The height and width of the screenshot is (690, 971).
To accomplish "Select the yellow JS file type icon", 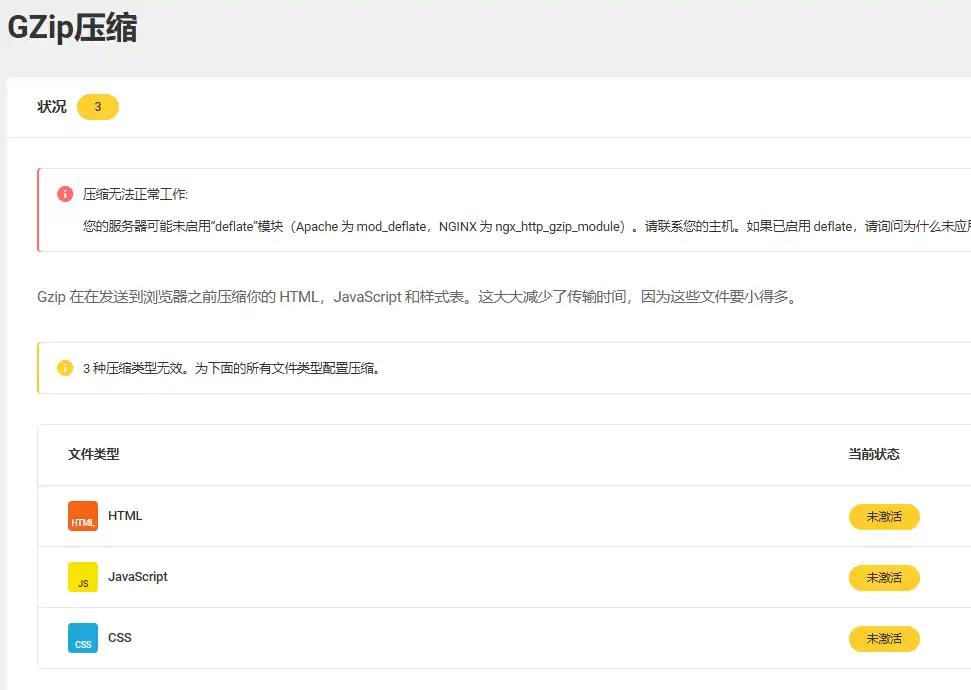I will [83, 577].
